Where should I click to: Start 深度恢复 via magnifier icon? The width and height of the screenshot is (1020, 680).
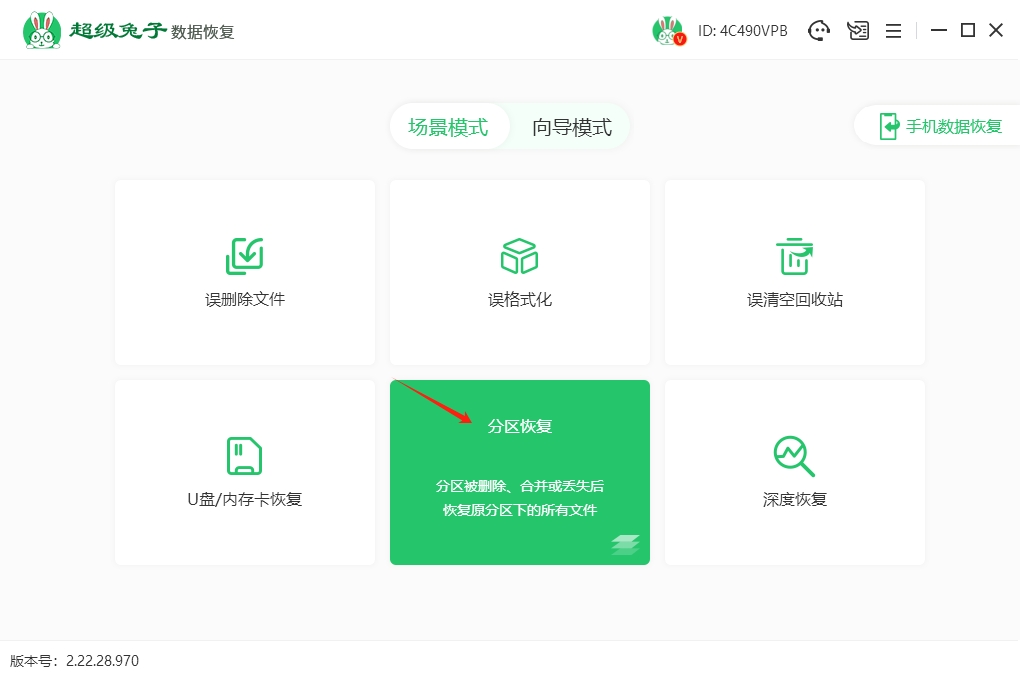(x=795, y=456)
